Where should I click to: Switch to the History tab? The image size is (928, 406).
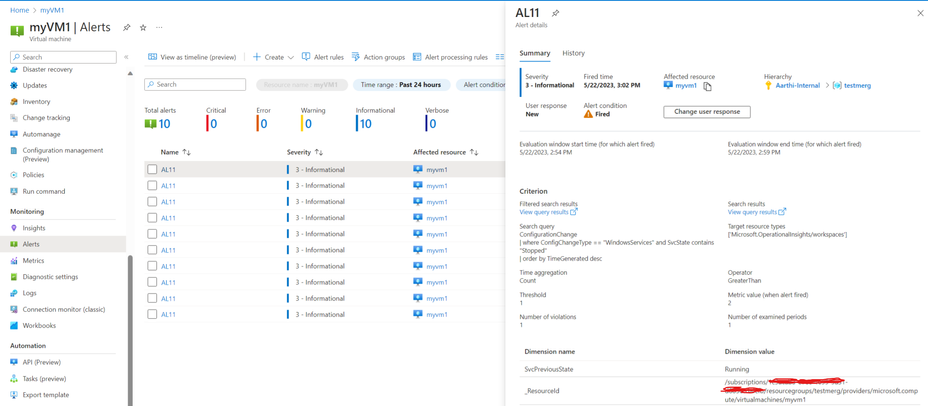tap(573, 53)
